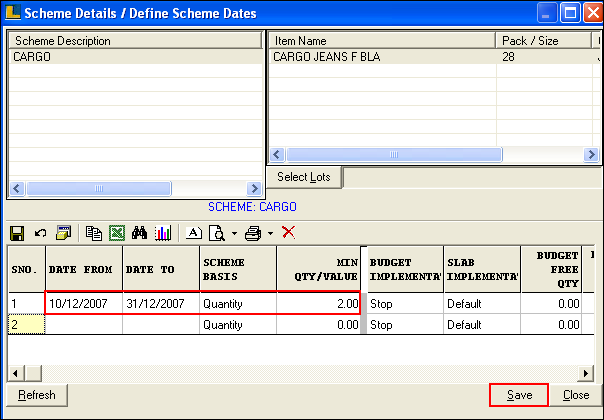Click the pack size value 28

[x=508, y=57]
